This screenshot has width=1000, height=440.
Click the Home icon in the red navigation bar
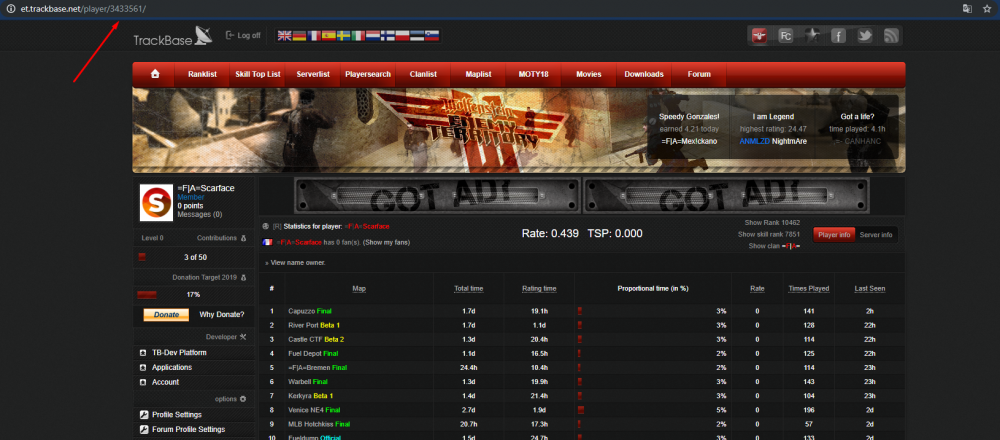pyautogui.click(x=155, y=74)
